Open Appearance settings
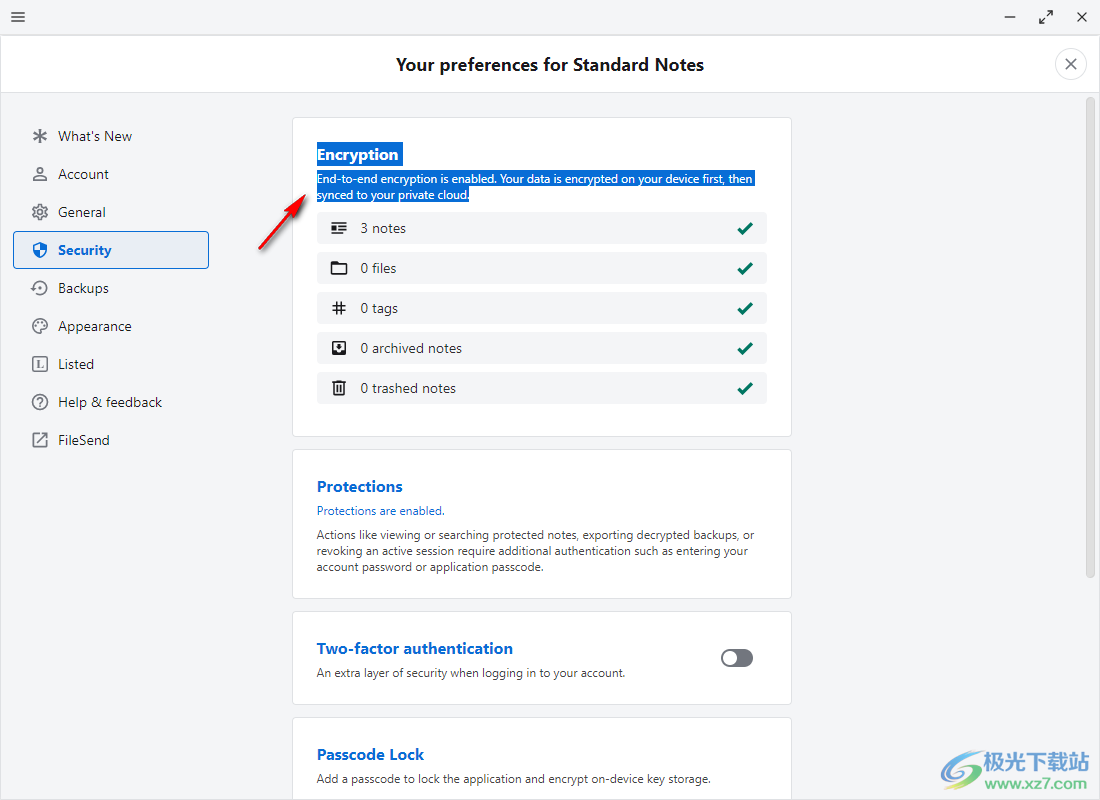Image resolution: width=1100 pixels, height=800 pixels. point(111,326)
